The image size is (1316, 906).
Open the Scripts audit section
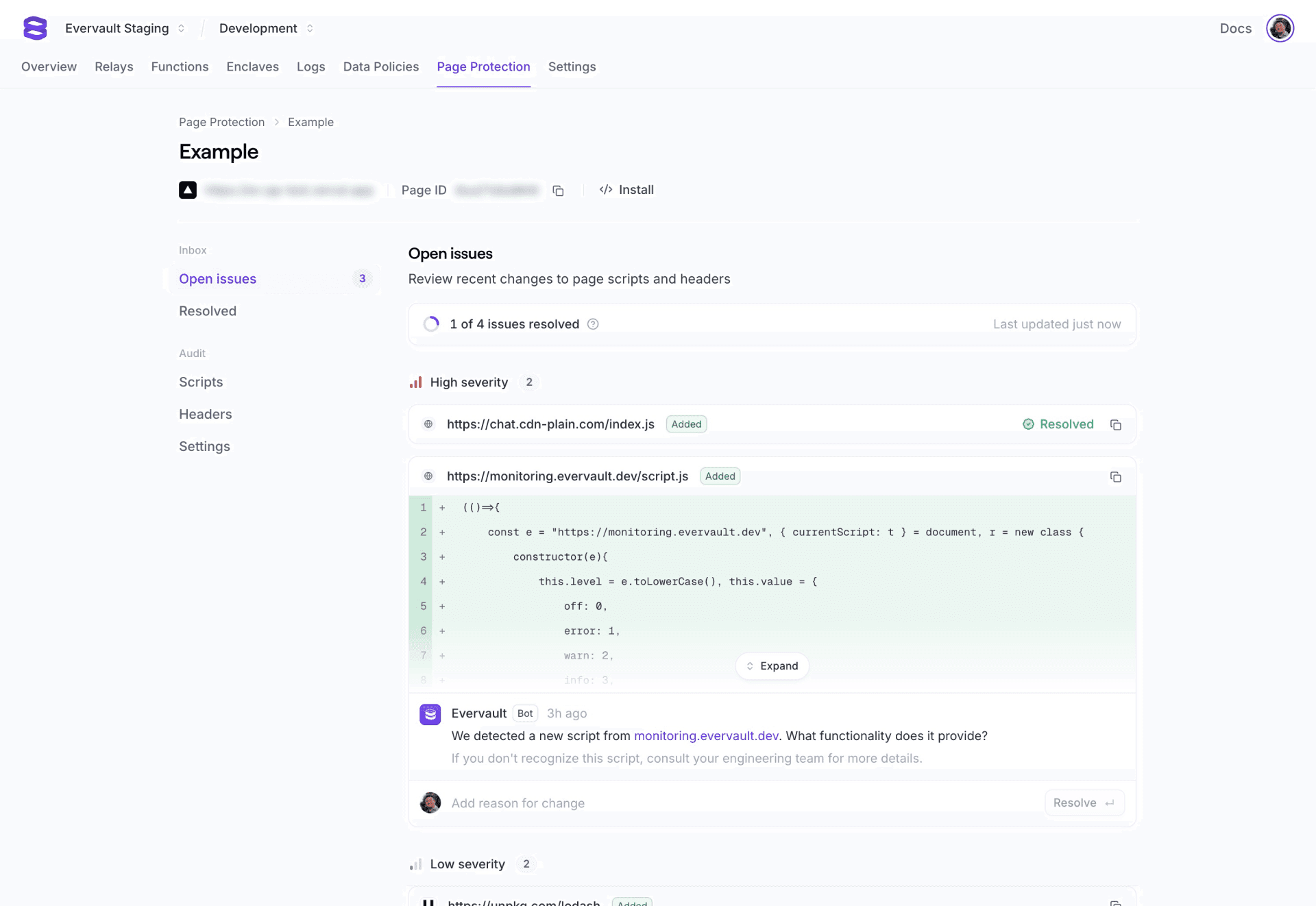click(x=201, y=382)
